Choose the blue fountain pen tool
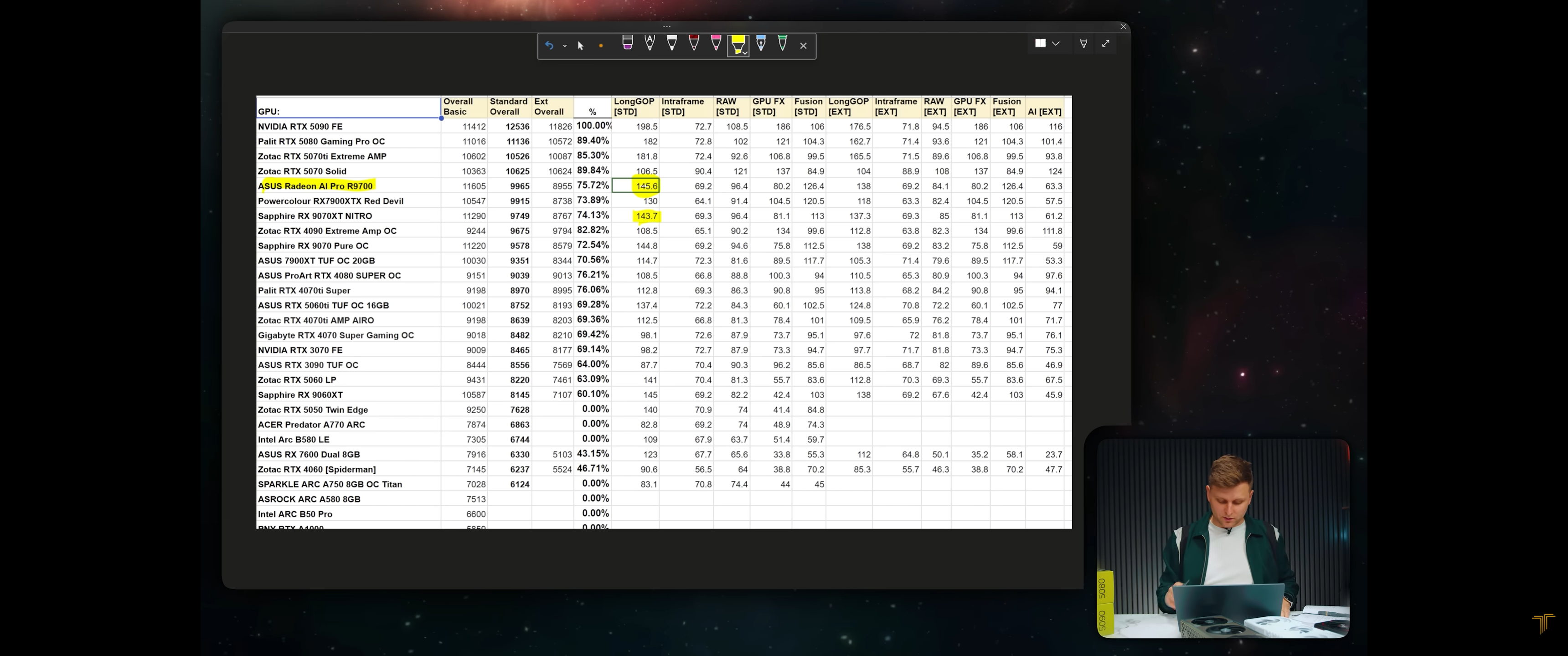The width and height of the screenshot is (1568, 656). coord(760,43)
